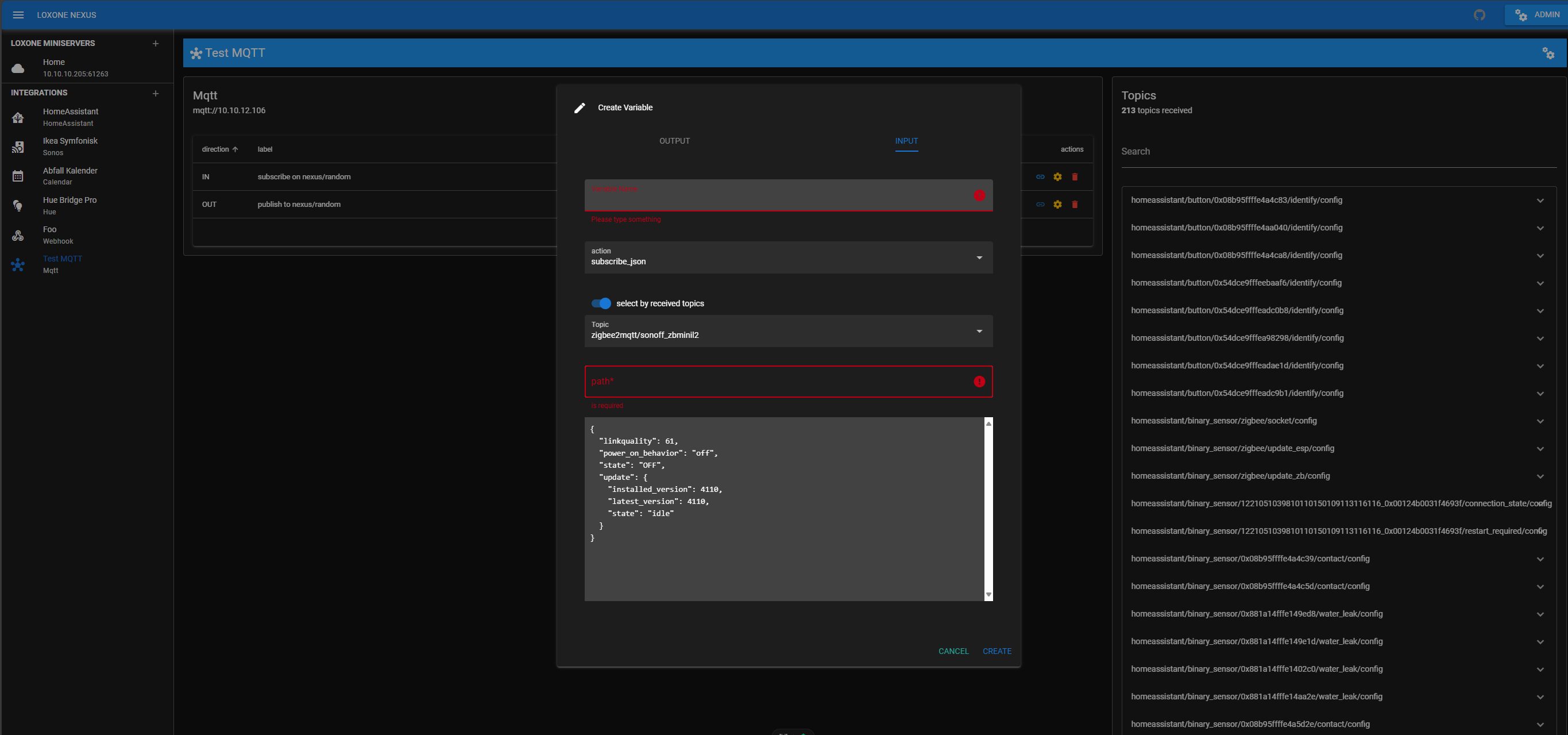Add a new Loxone Miniserver
This screenshot has width=1568, height=735.
coord(156,43)
